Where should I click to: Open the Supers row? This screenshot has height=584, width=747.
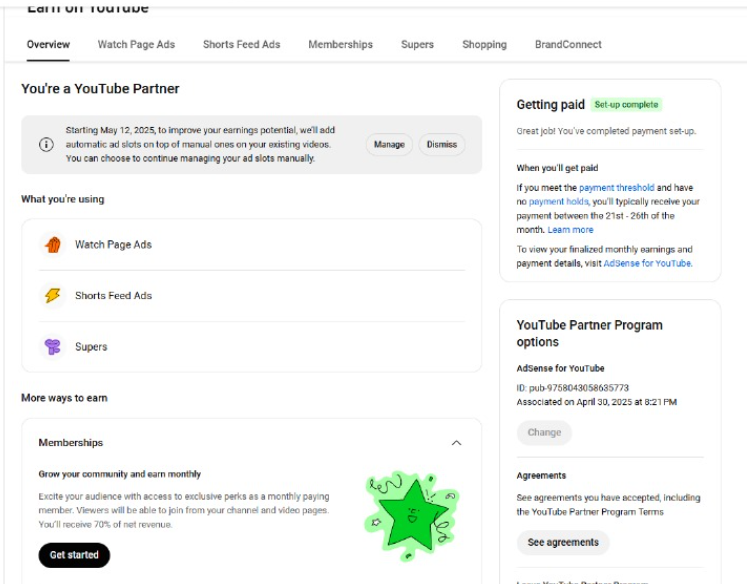tap(252, 347)
